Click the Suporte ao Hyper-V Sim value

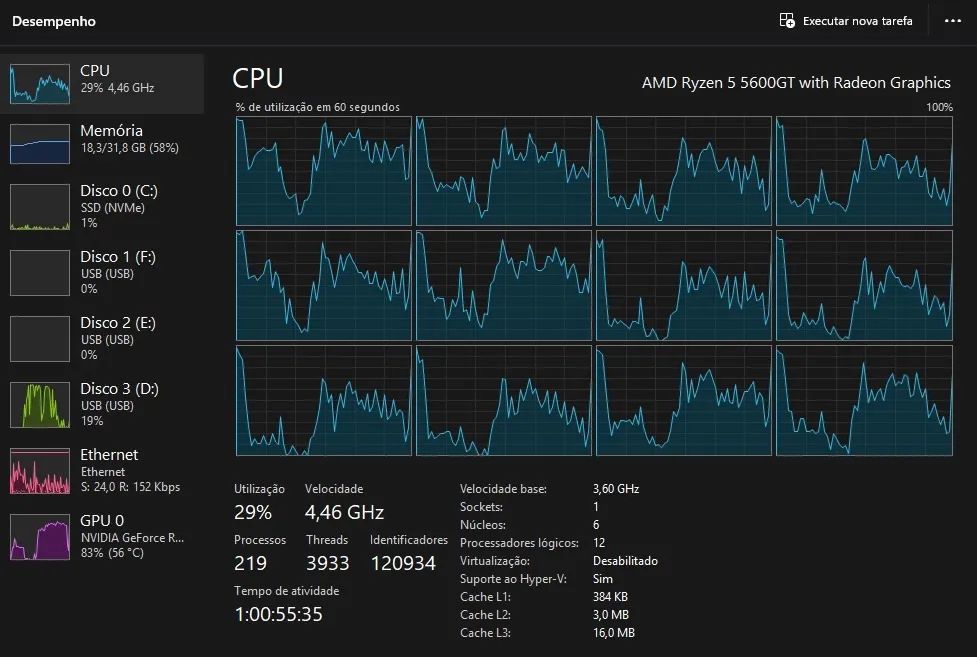603,579
